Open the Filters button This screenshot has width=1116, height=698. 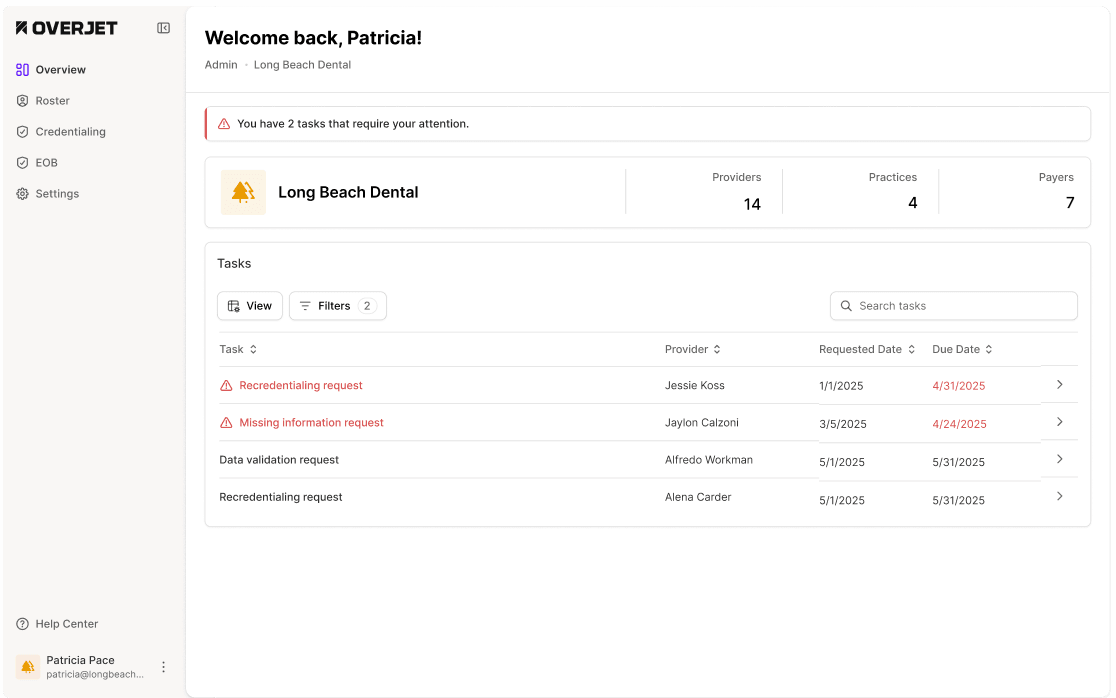(x=337, y=306)
